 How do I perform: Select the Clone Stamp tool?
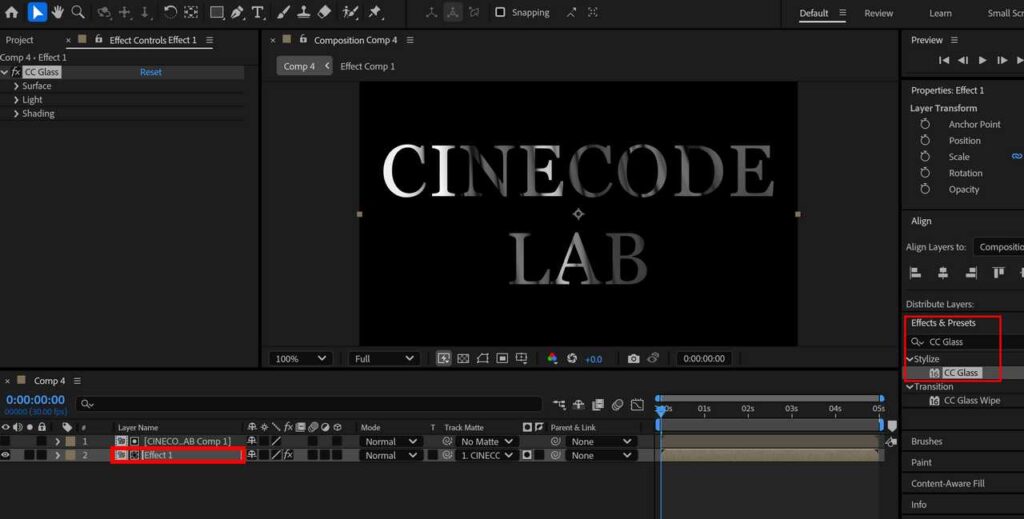point(304,12)
